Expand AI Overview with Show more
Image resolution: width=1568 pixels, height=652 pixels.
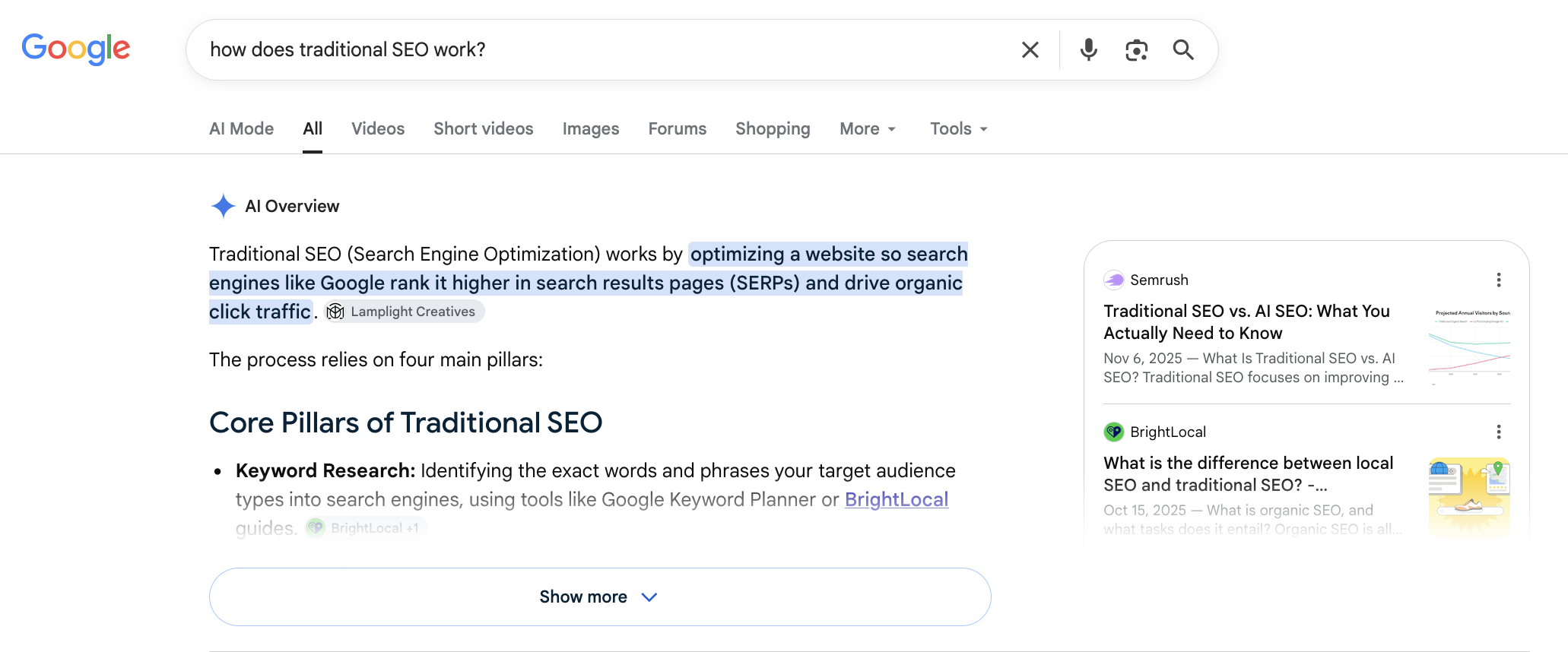(x=600, y=597)
